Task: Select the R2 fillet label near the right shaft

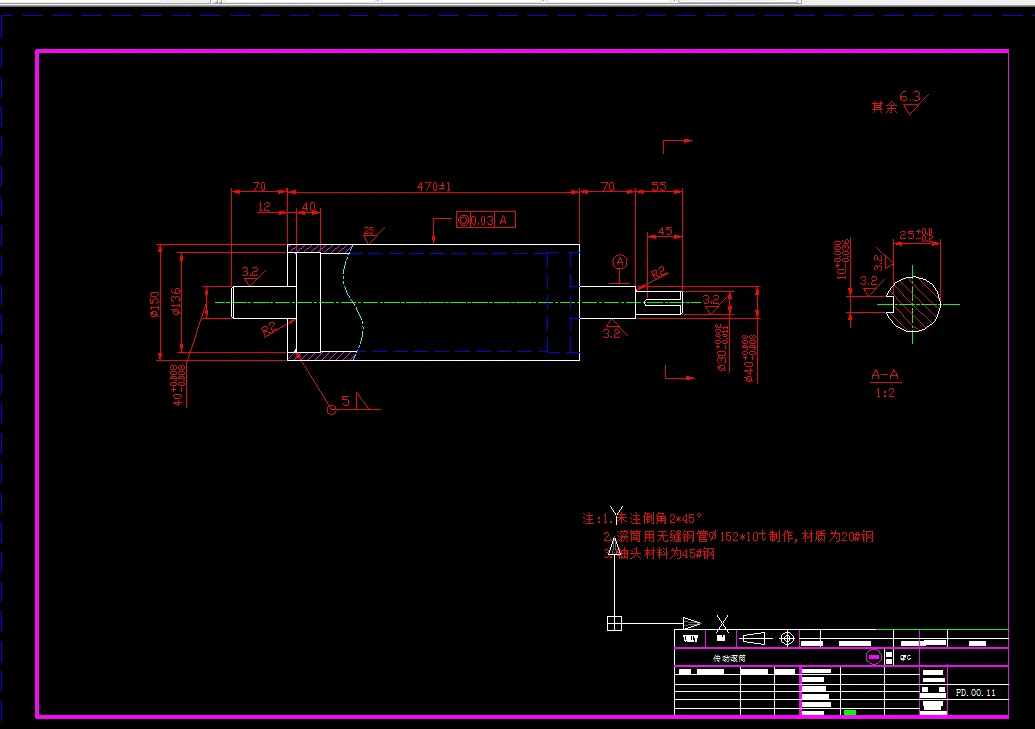Action: coord(659,273)
